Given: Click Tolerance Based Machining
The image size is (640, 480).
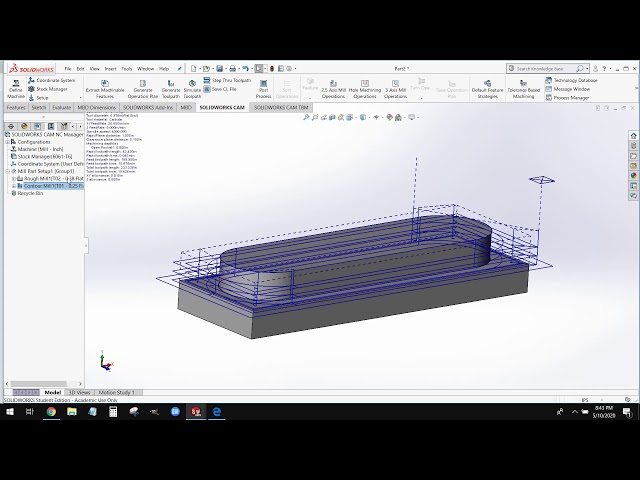Looking at the screenshot, I should pos(524,89).
